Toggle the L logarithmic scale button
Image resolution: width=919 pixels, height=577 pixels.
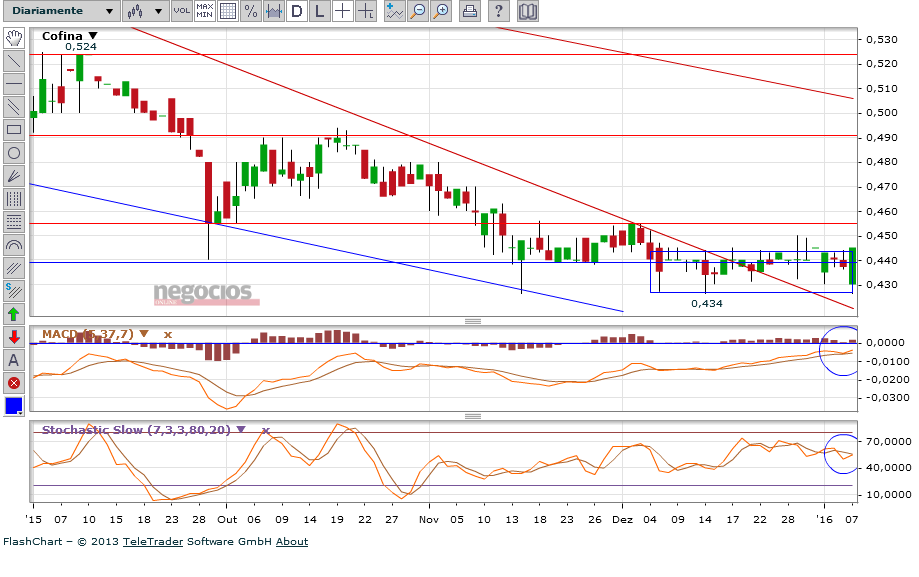coord(319,11)
